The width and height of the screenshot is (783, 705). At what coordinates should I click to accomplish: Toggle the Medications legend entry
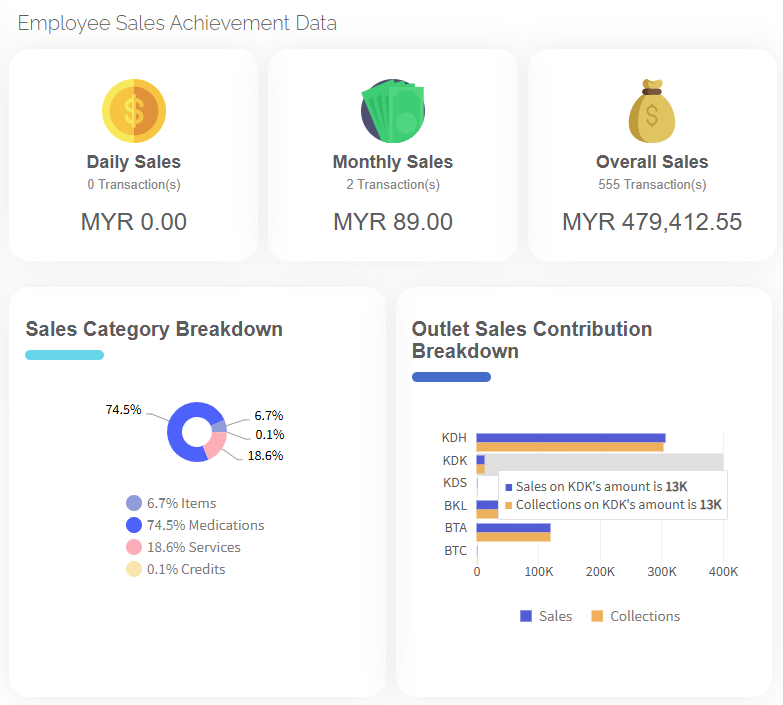point(194,525)
